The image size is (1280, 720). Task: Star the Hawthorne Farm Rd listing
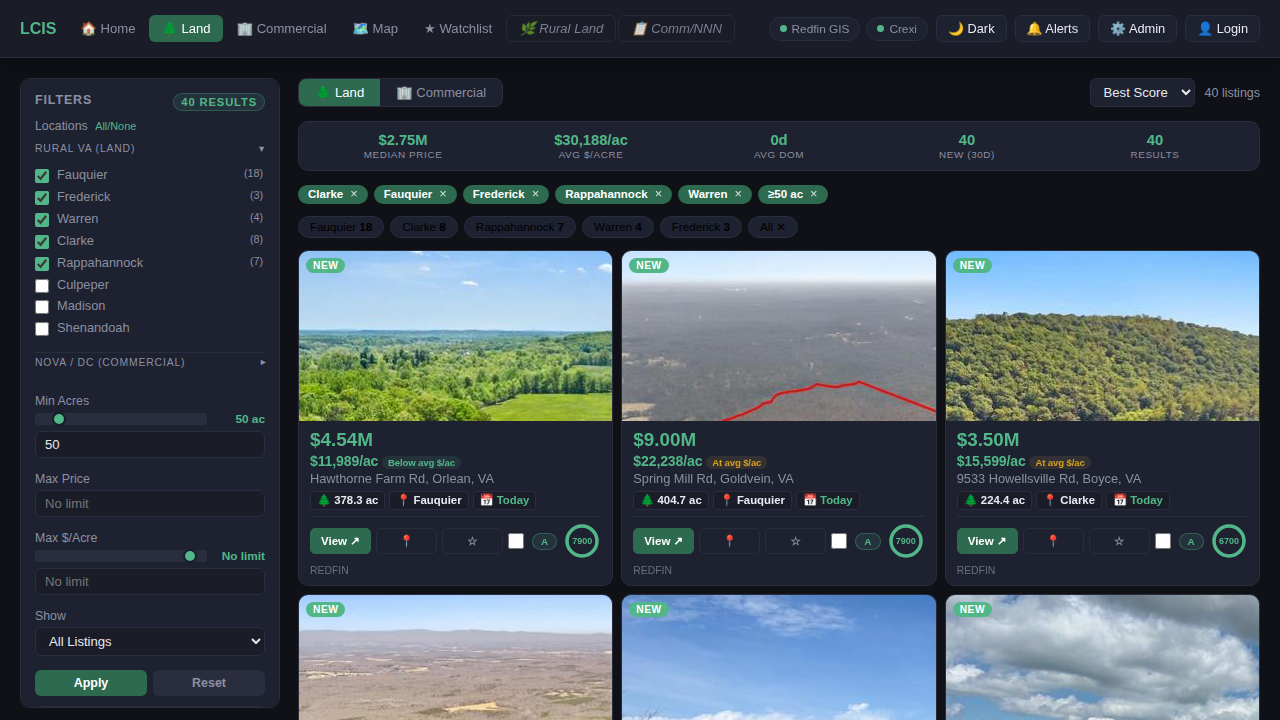tap(472, 541)
